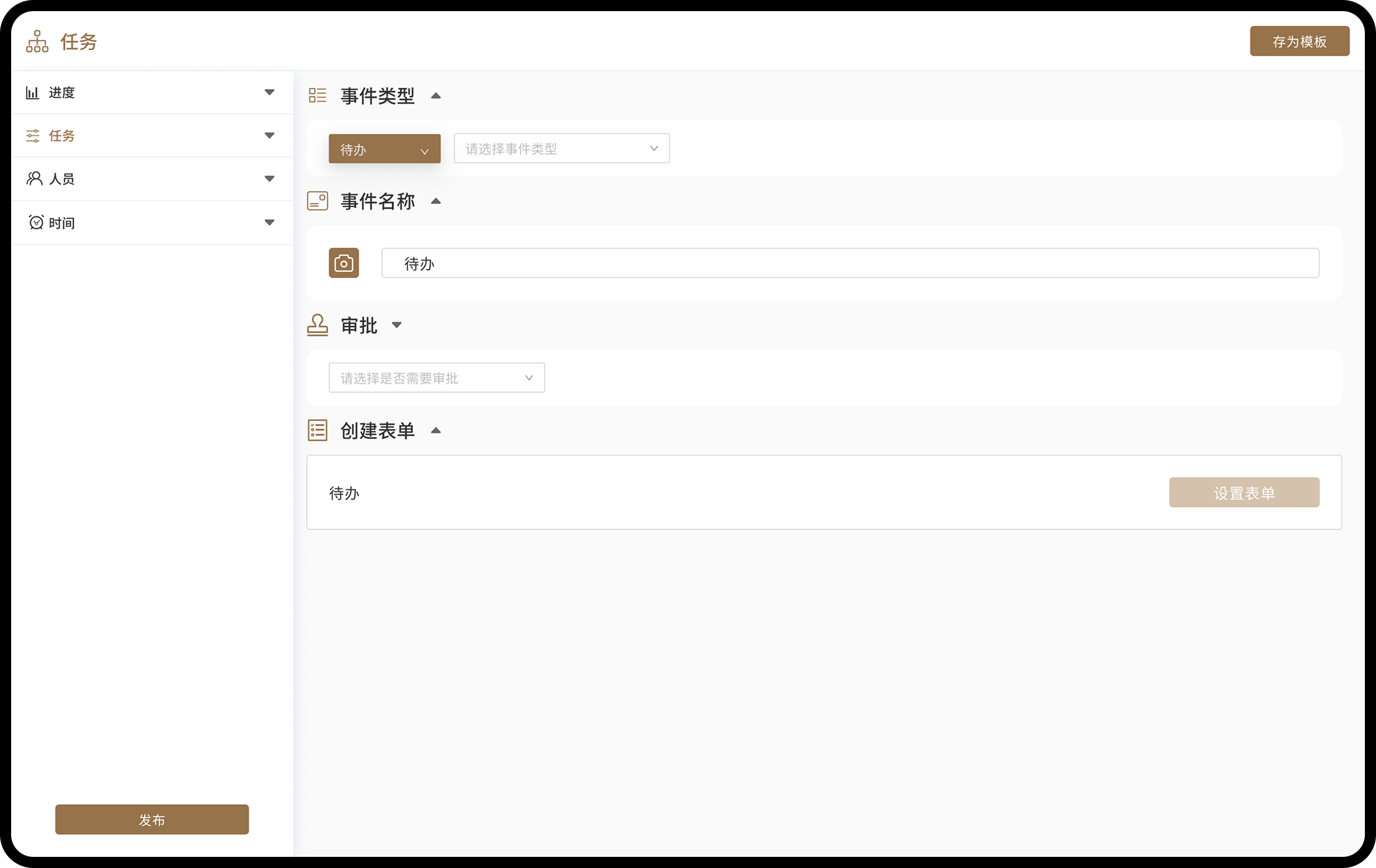Collapse the 事件名称 section arrow
Viewport: 1376px width, 868px height.
tap(436, 202)
